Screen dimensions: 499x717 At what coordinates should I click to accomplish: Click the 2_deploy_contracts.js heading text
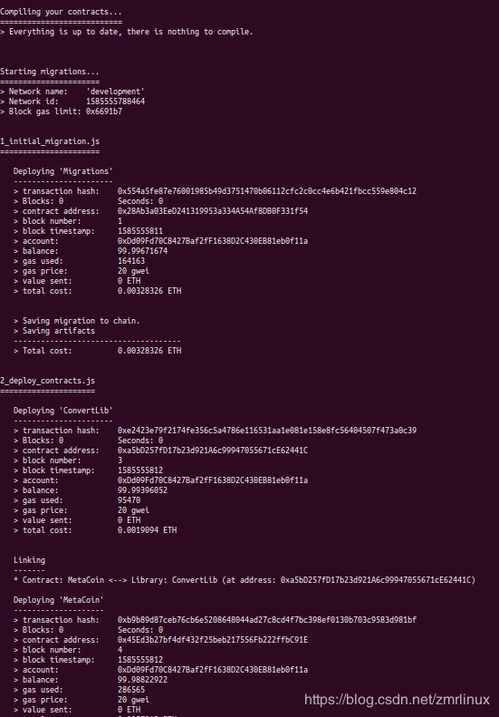(48, 380)
